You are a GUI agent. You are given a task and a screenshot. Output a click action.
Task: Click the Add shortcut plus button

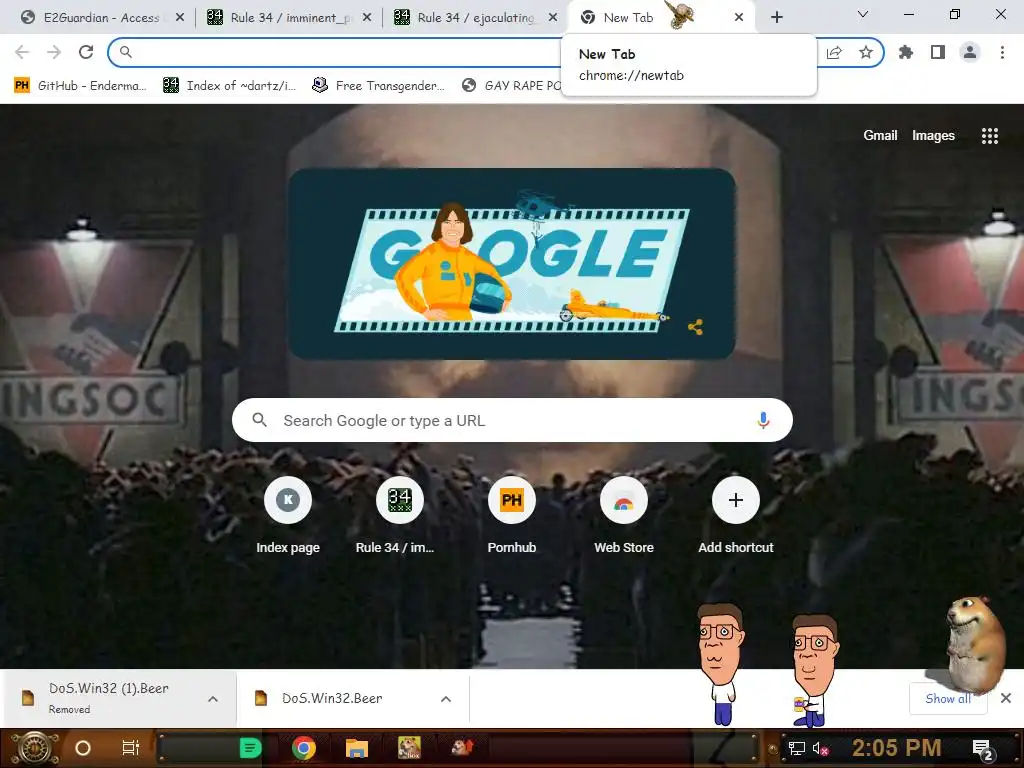[x=736, y=500]
